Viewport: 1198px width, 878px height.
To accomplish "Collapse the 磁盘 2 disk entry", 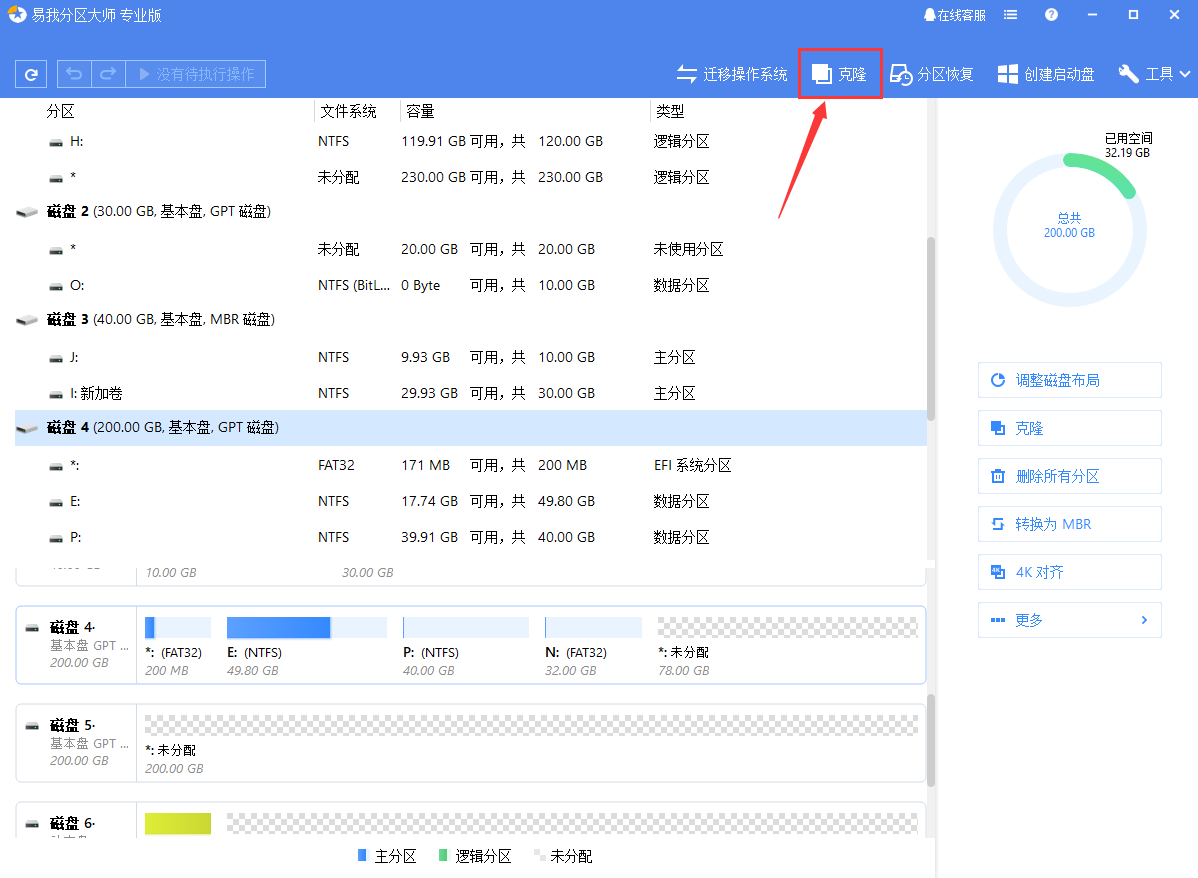I will pos(27,211).
